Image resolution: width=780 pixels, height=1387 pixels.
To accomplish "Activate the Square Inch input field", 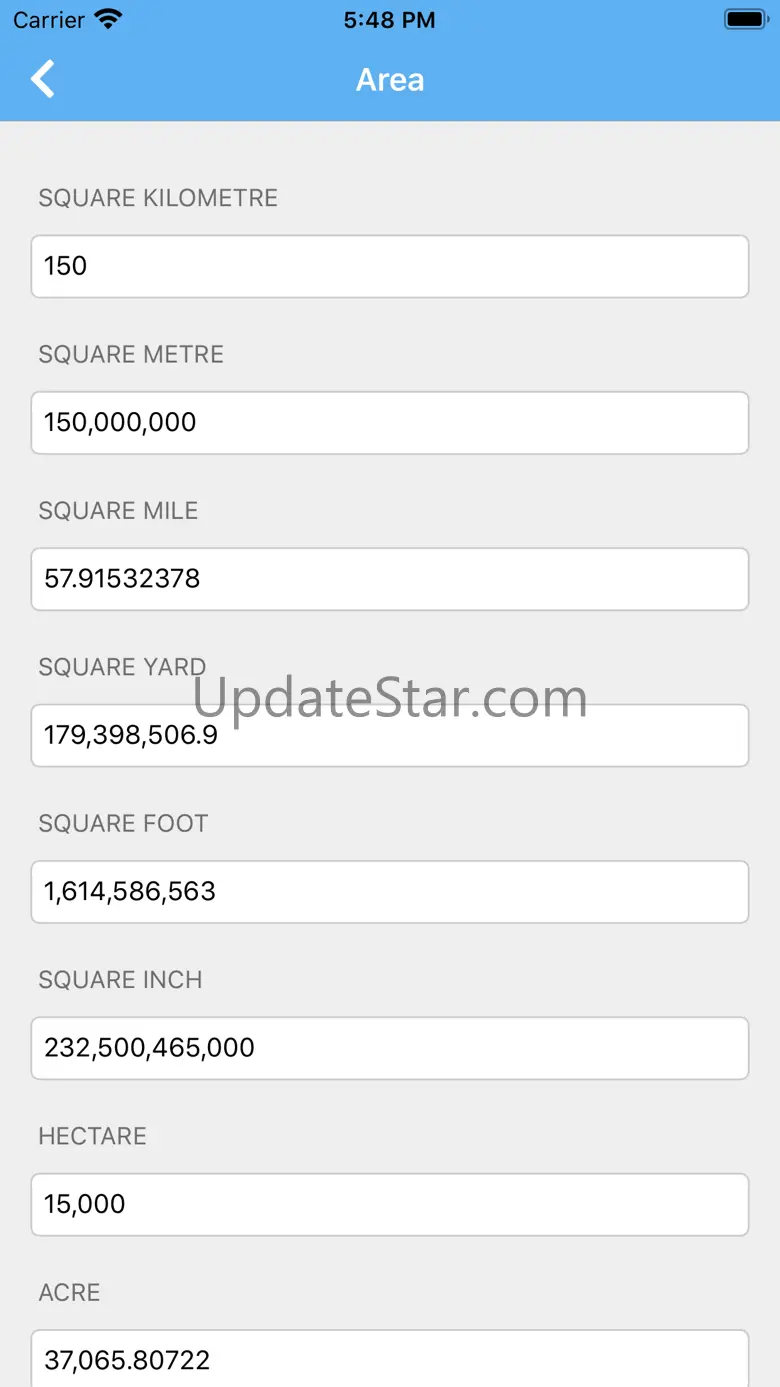I will point(390,1048).
